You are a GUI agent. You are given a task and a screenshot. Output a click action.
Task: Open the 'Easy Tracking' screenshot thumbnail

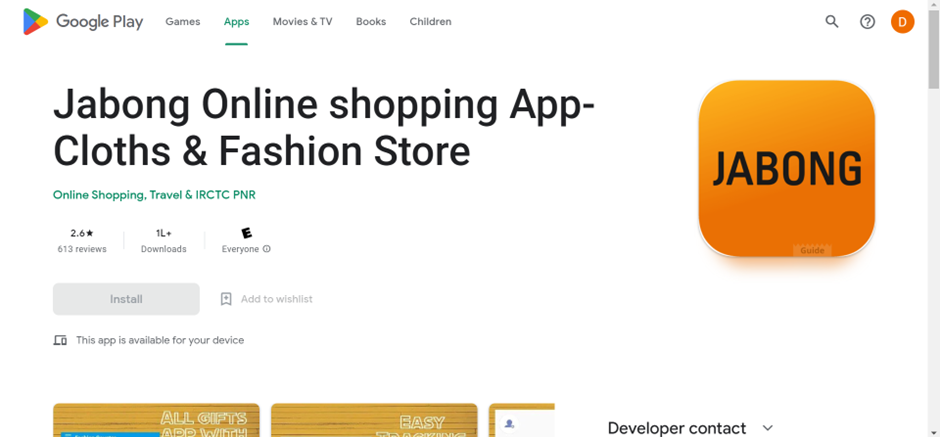(x=374, y=420)
